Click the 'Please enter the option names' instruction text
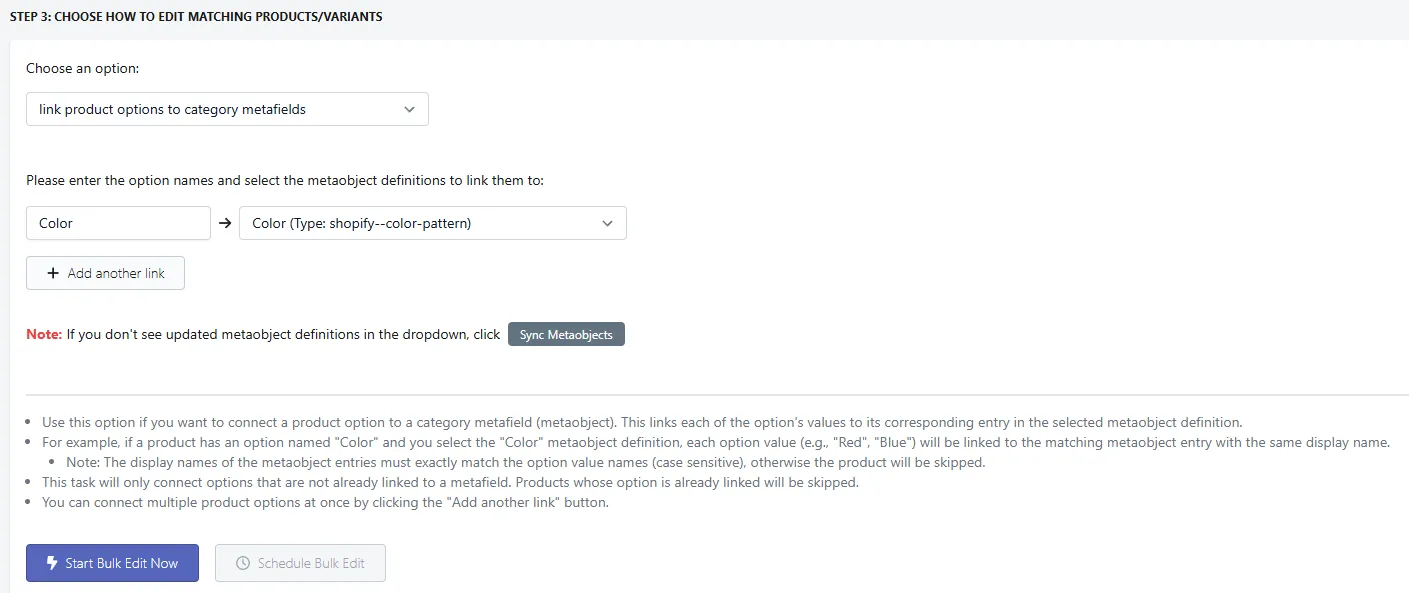The width and height of the screenshot is (1409, 593). pos(285,181)
